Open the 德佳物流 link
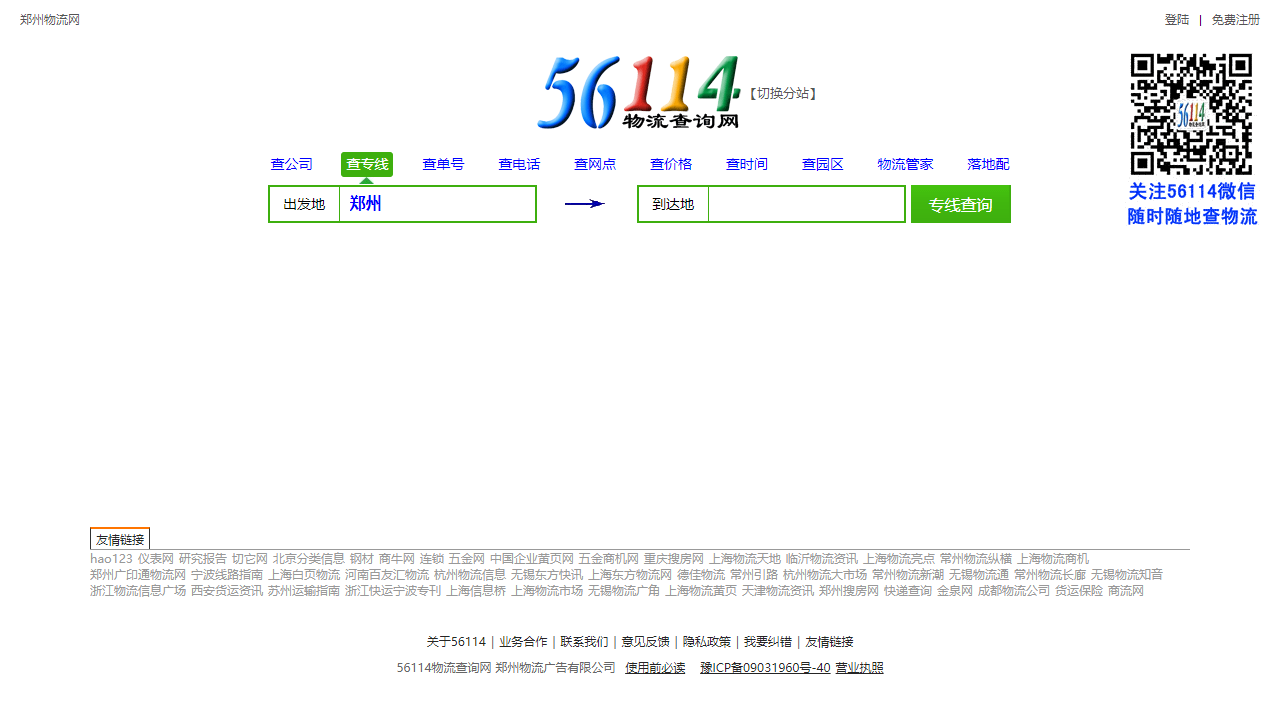This screenshot has width=1280, height=720. click(x=701, y=575)
